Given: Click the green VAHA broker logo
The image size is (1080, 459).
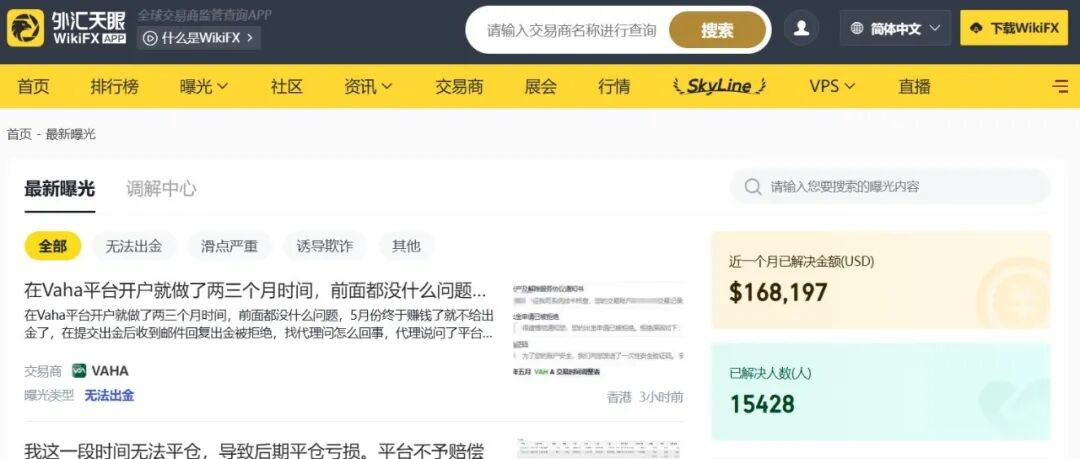Looking at the screenshot, I should (79, 371).
